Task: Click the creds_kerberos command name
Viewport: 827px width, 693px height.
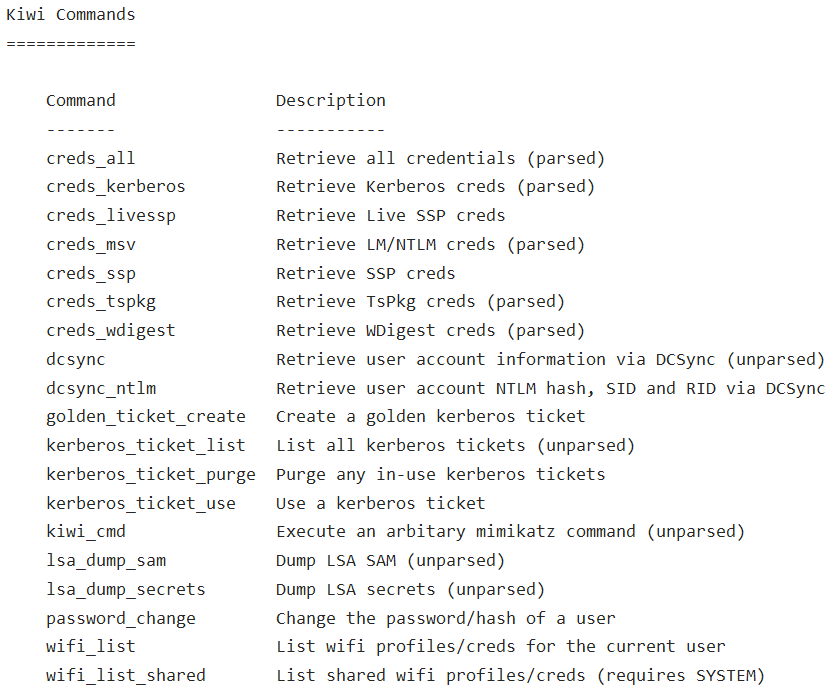Action: (x=115, y=187)
